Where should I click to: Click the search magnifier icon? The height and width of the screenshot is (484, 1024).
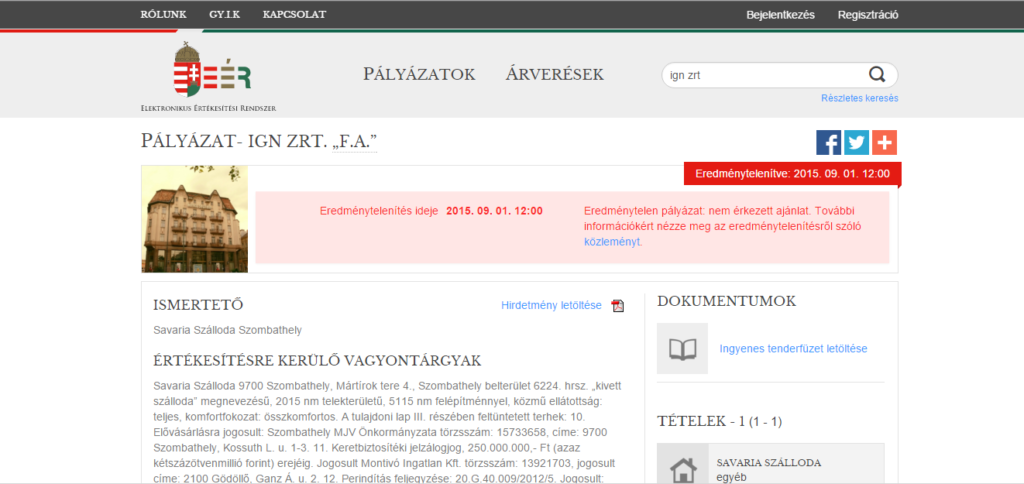[876, 74]
